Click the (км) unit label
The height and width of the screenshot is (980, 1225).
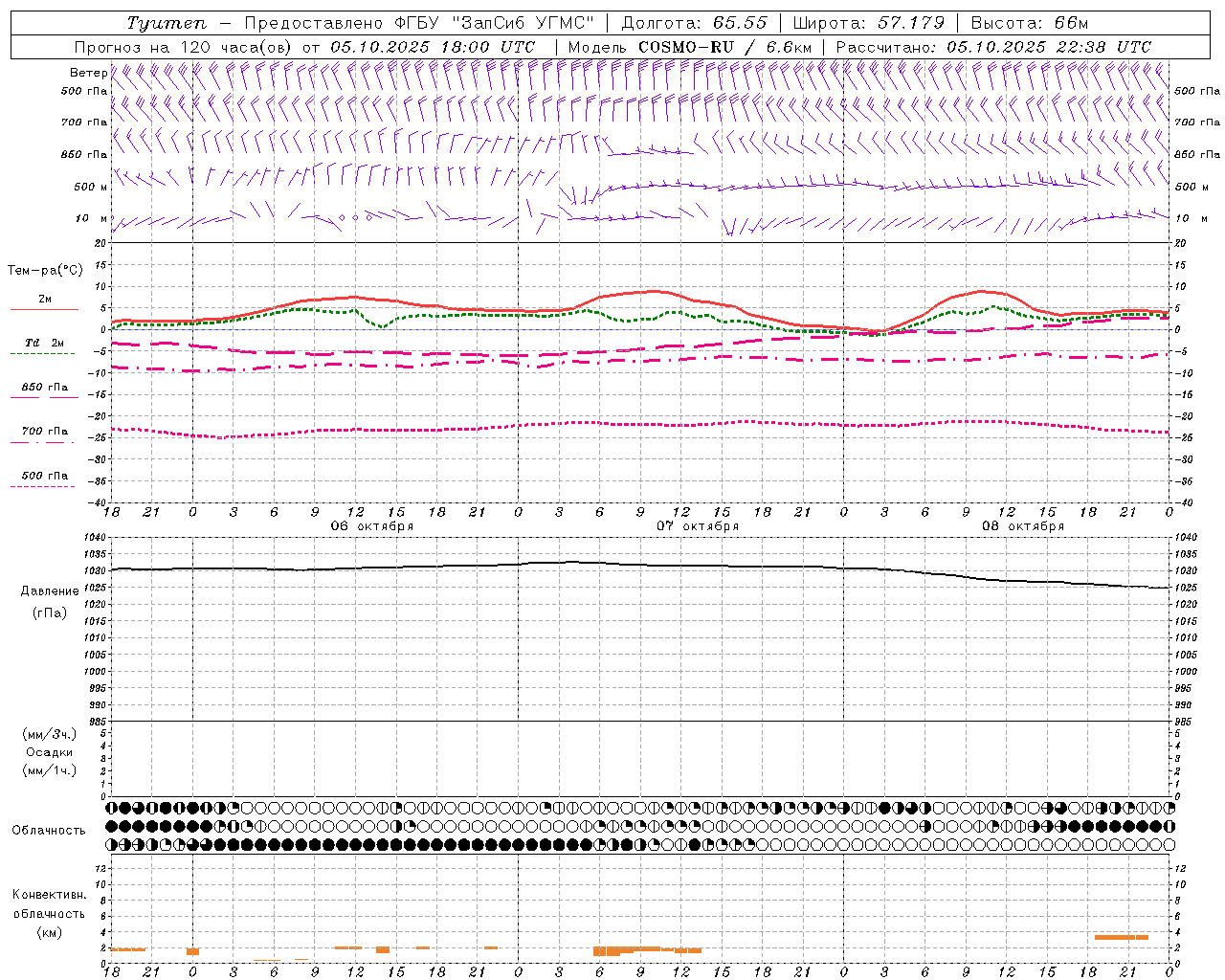(x=50, y=932)
